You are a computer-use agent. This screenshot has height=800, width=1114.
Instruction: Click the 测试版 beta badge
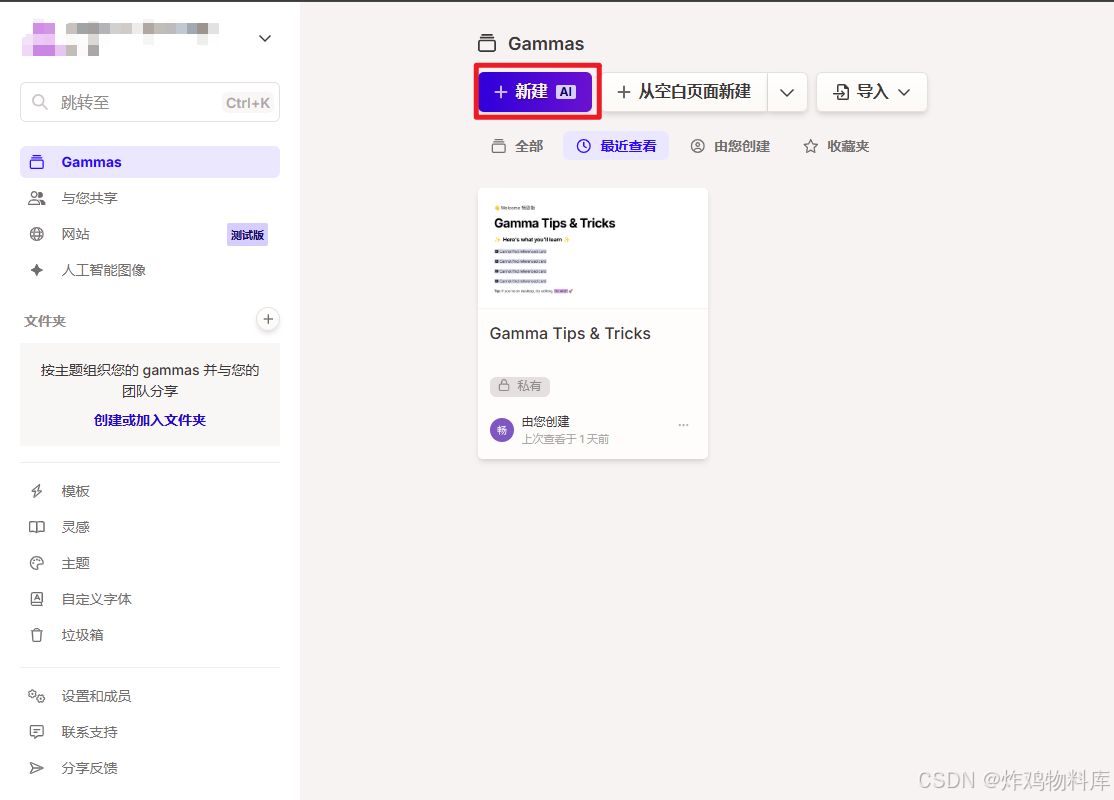(x=247, y=234)
